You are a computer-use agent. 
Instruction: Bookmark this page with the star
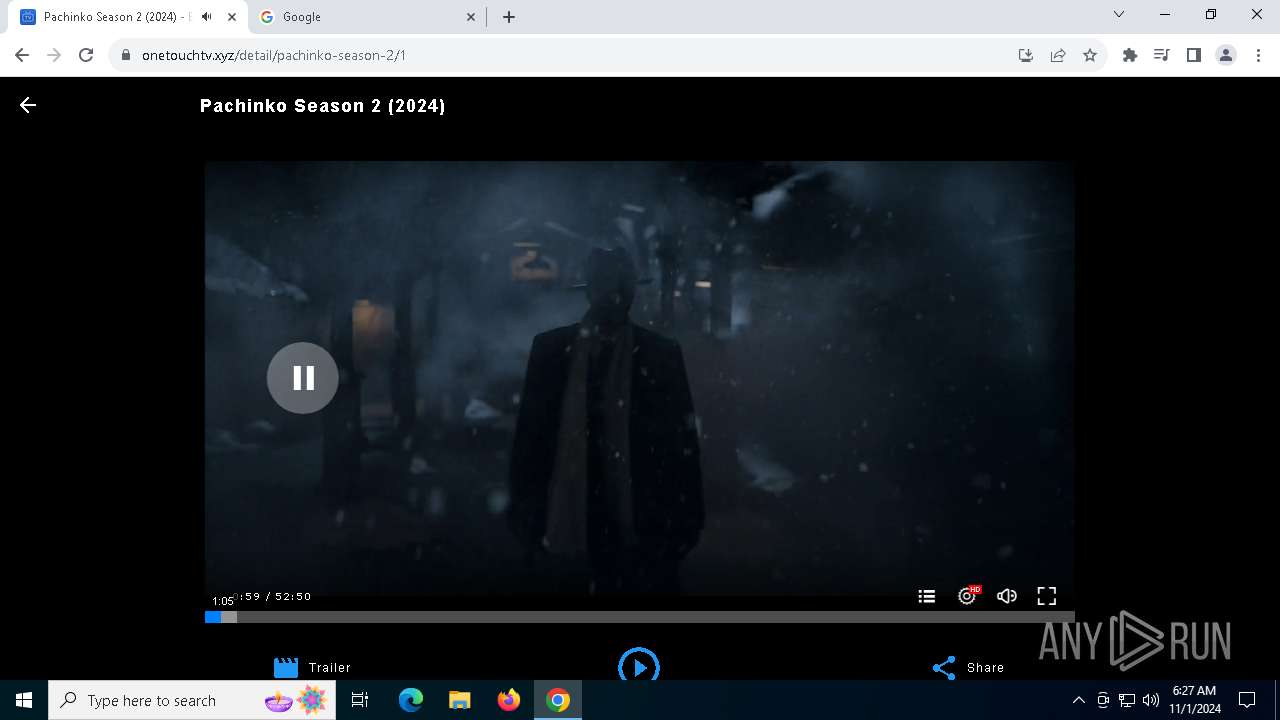pos(1090,55)
